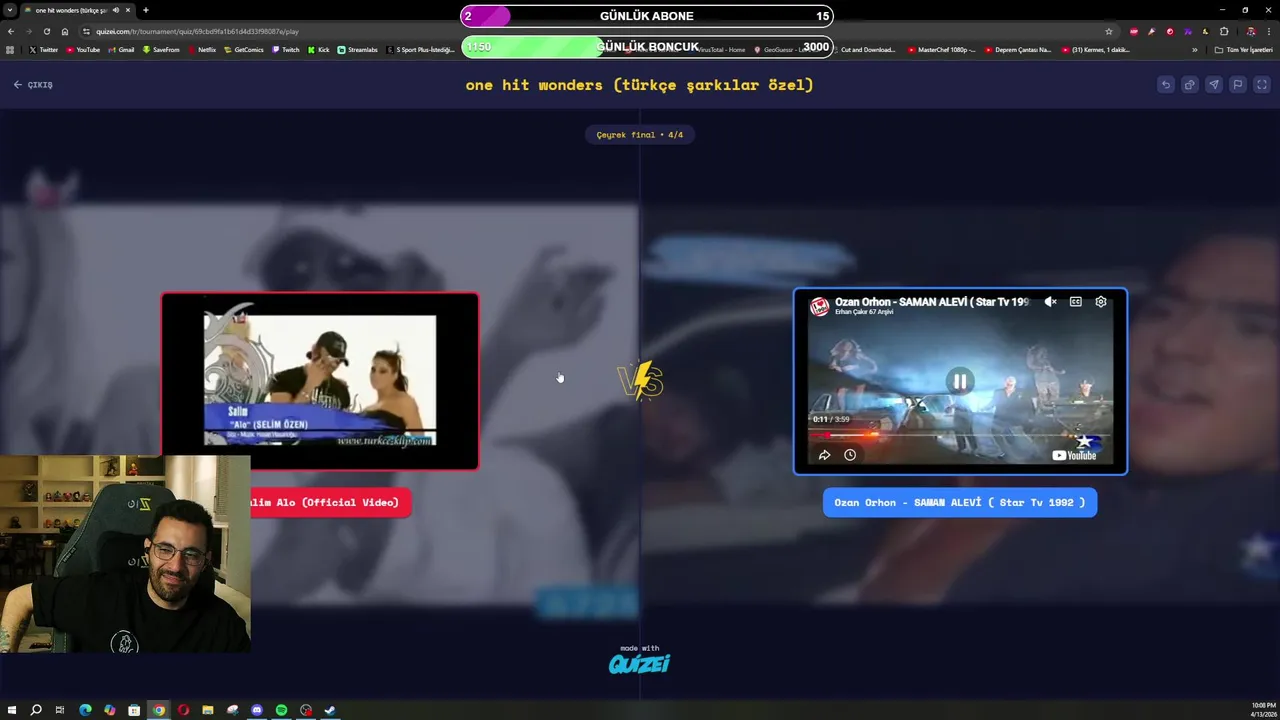Click the undo arrow icon in Quizei toolbar
Viewport: 1280px width, 720px height.
1165,85
